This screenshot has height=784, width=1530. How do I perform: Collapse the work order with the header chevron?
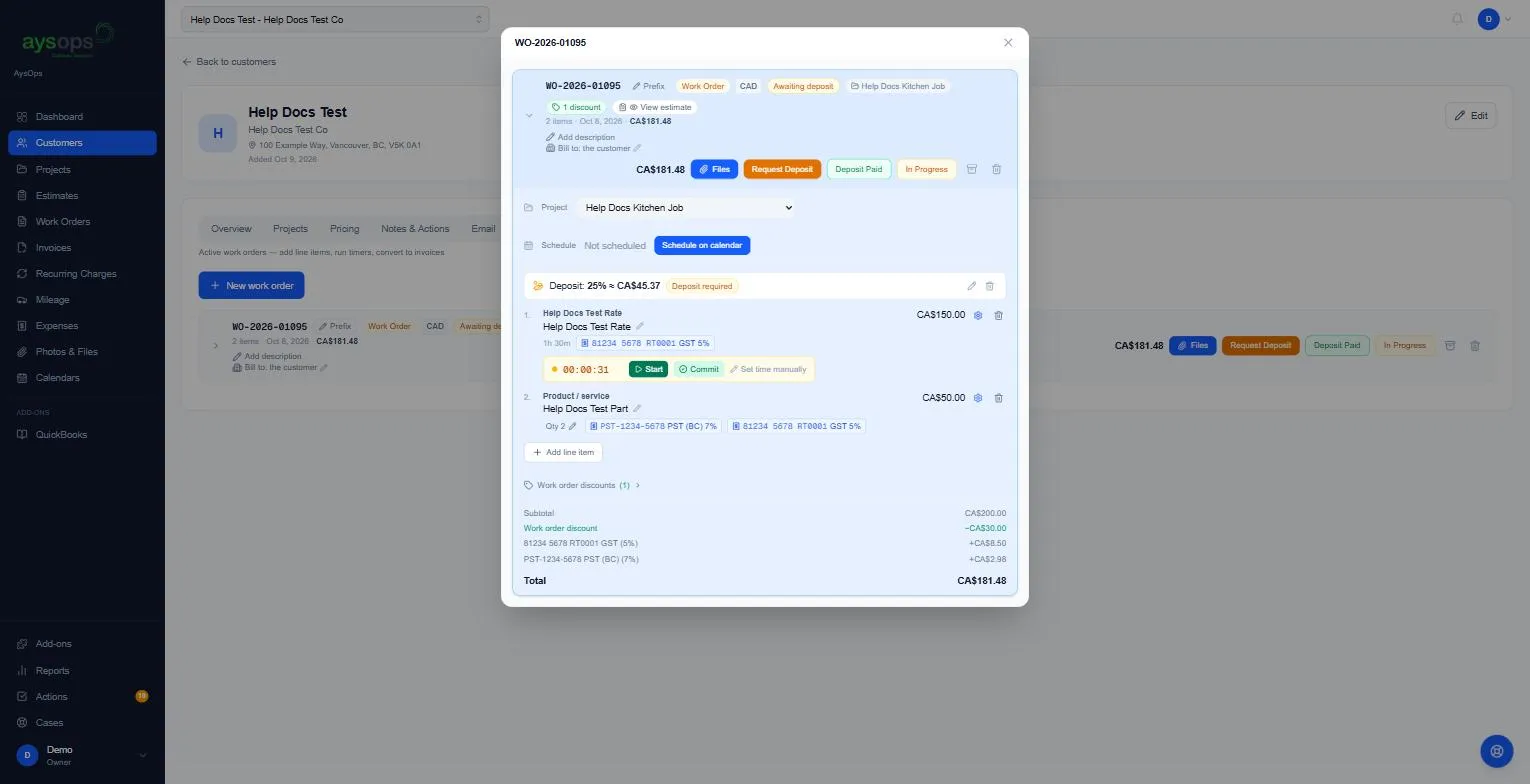coord(529,116)
